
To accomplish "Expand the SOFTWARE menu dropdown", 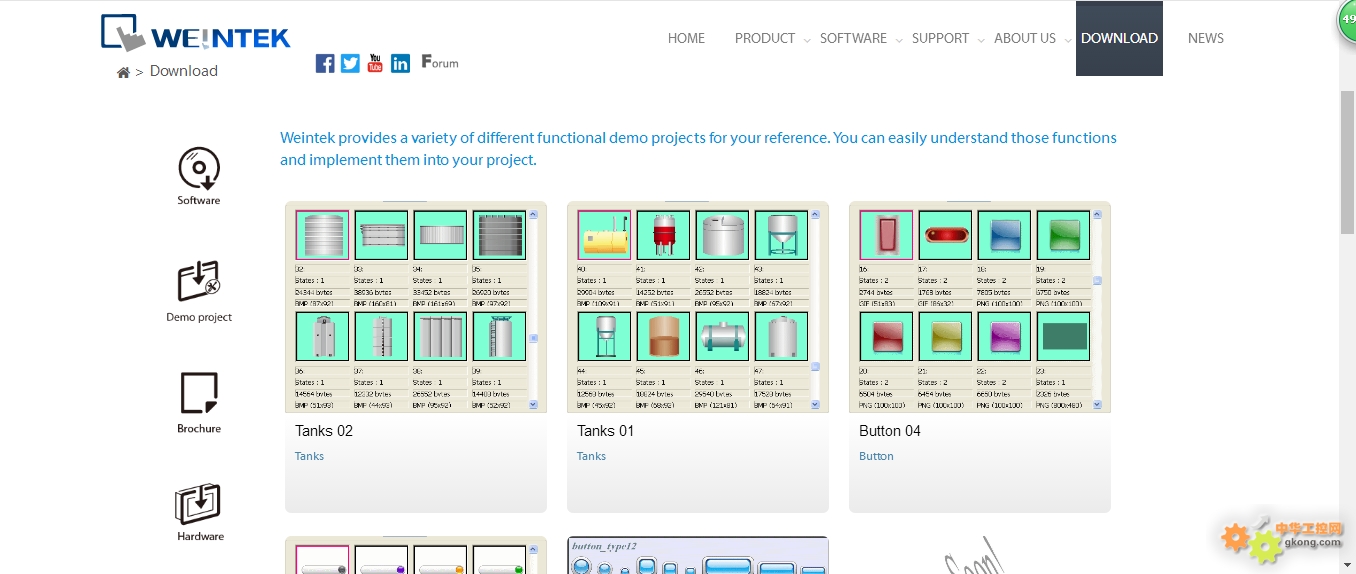I will click(853, 38).
